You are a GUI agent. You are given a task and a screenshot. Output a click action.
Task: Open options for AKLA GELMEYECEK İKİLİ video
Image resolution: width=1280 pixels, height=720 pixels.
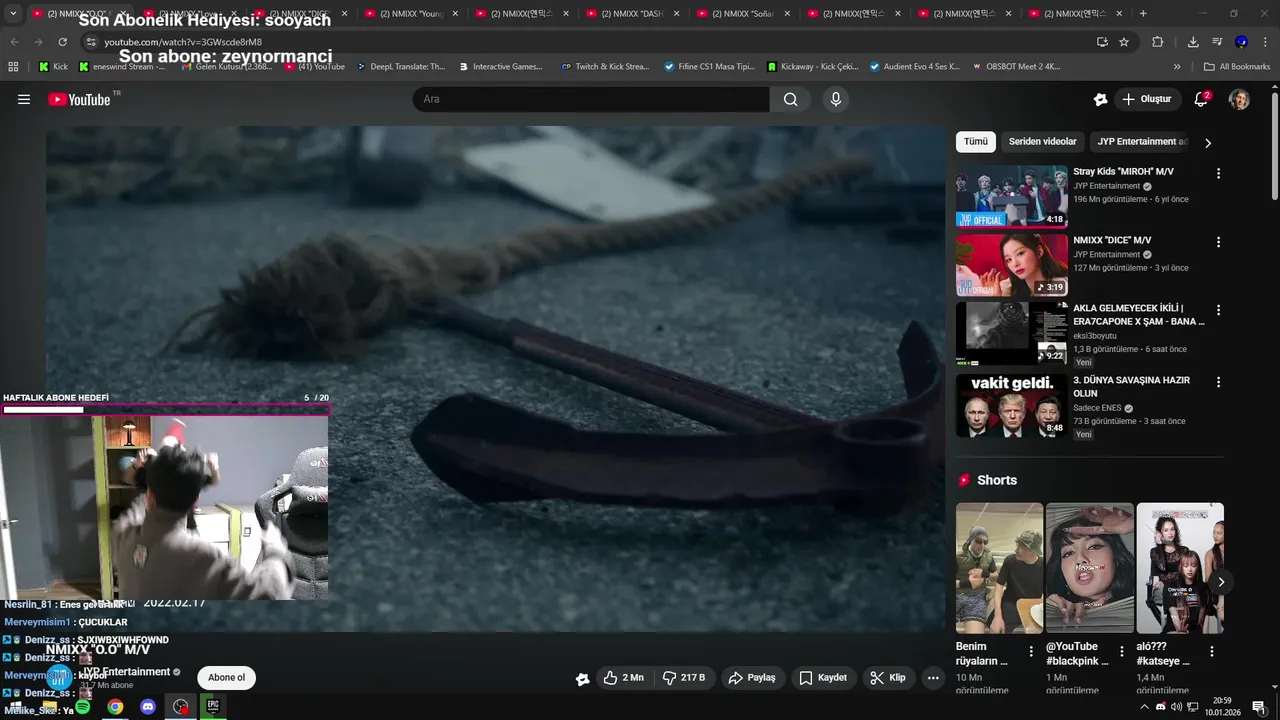point(1218,311)
